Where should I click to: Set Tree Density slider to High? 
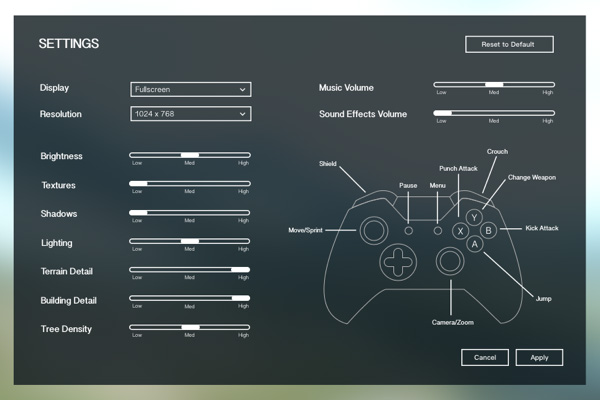(x=244, y=327)
